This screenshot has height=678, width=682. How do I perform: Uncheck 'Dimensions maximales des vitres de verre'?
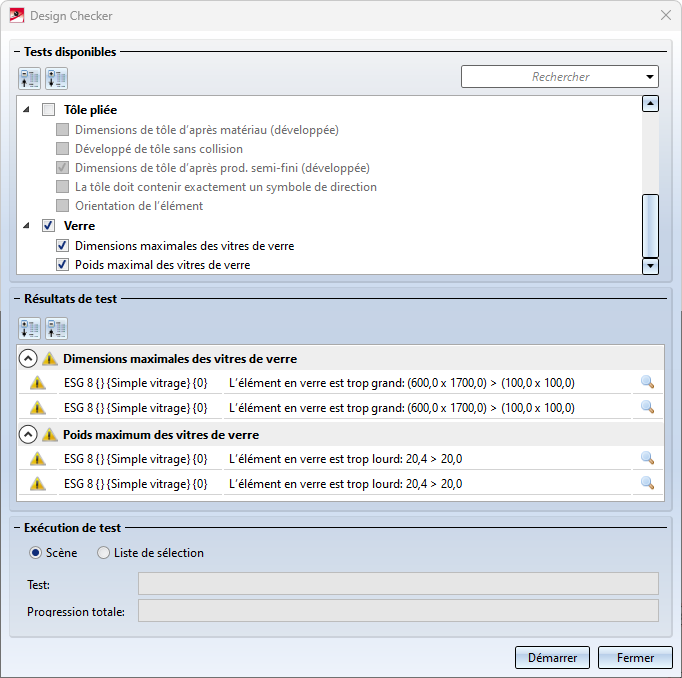[62, 246]
